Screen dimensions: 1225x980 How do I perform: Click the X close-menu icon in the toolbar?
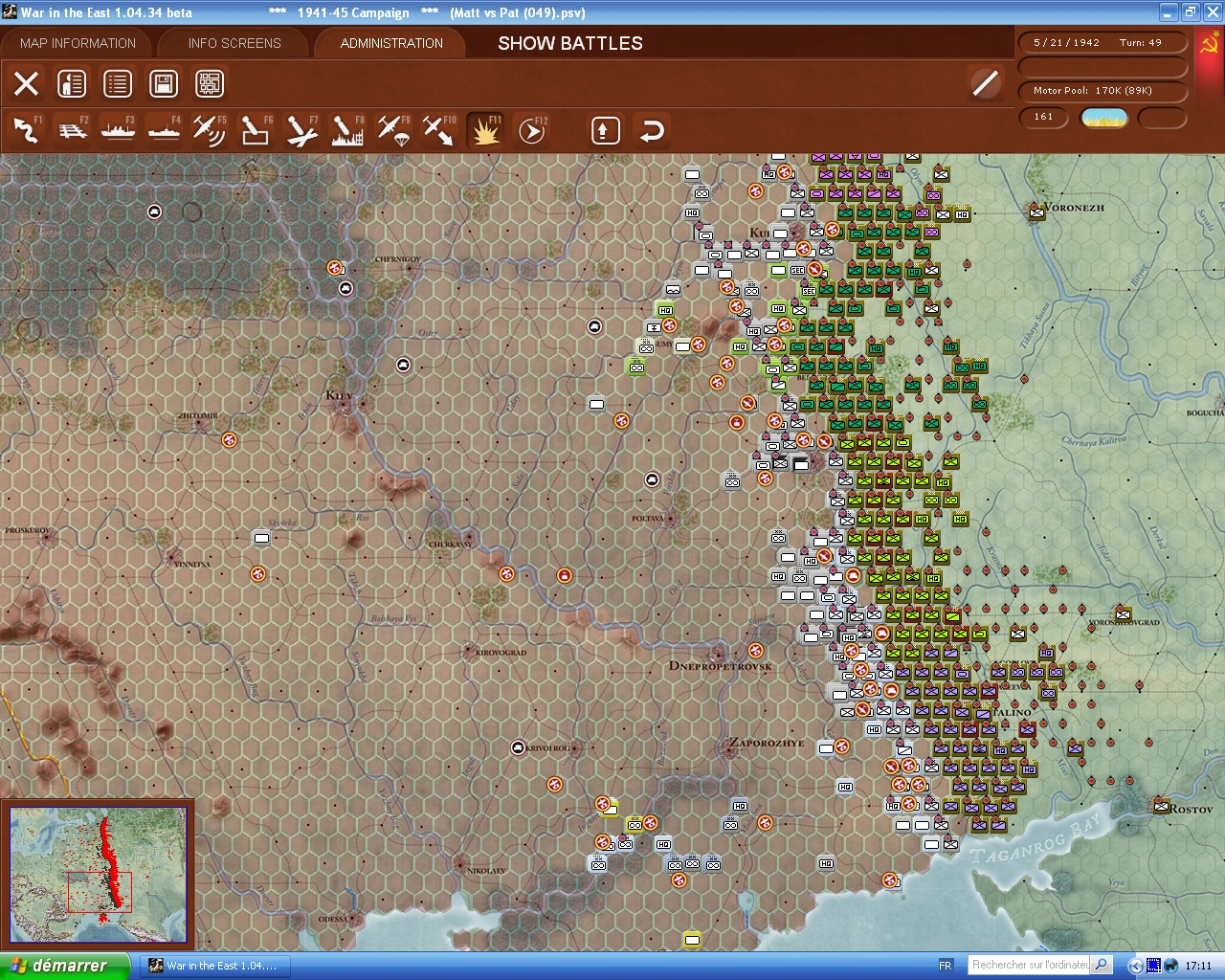tap(27, 84)
